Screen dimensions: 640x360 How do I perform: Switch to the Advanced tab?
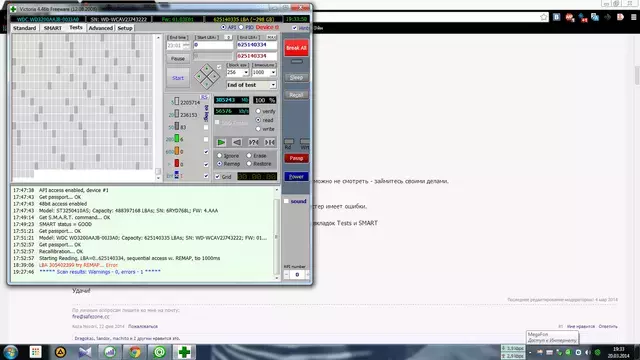click(100, 28)
